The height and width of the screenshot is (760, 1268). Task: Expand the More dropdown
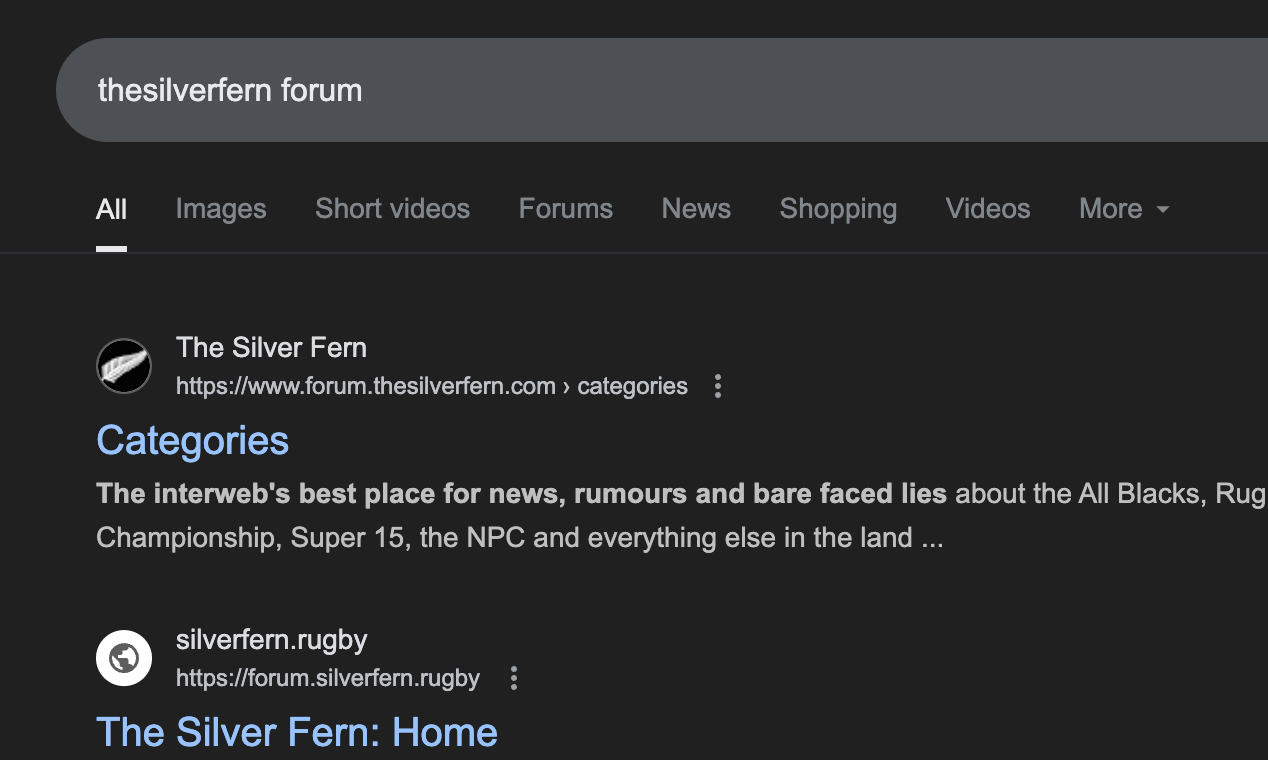1124,209
